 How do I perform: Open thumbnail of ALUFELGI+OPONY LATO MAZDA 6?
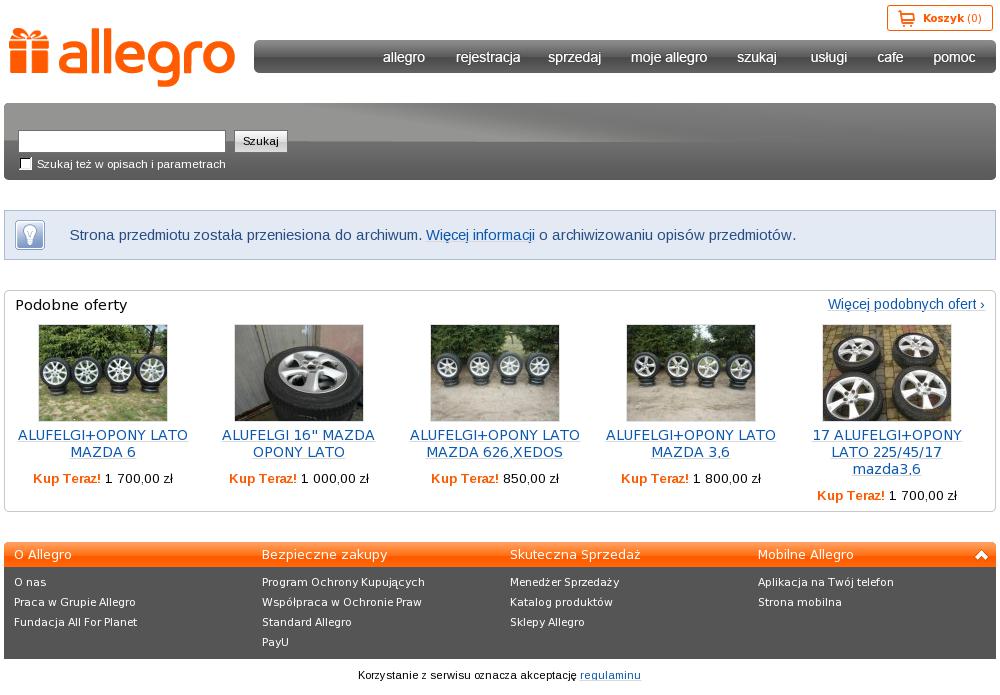click(x=103, y=373)
